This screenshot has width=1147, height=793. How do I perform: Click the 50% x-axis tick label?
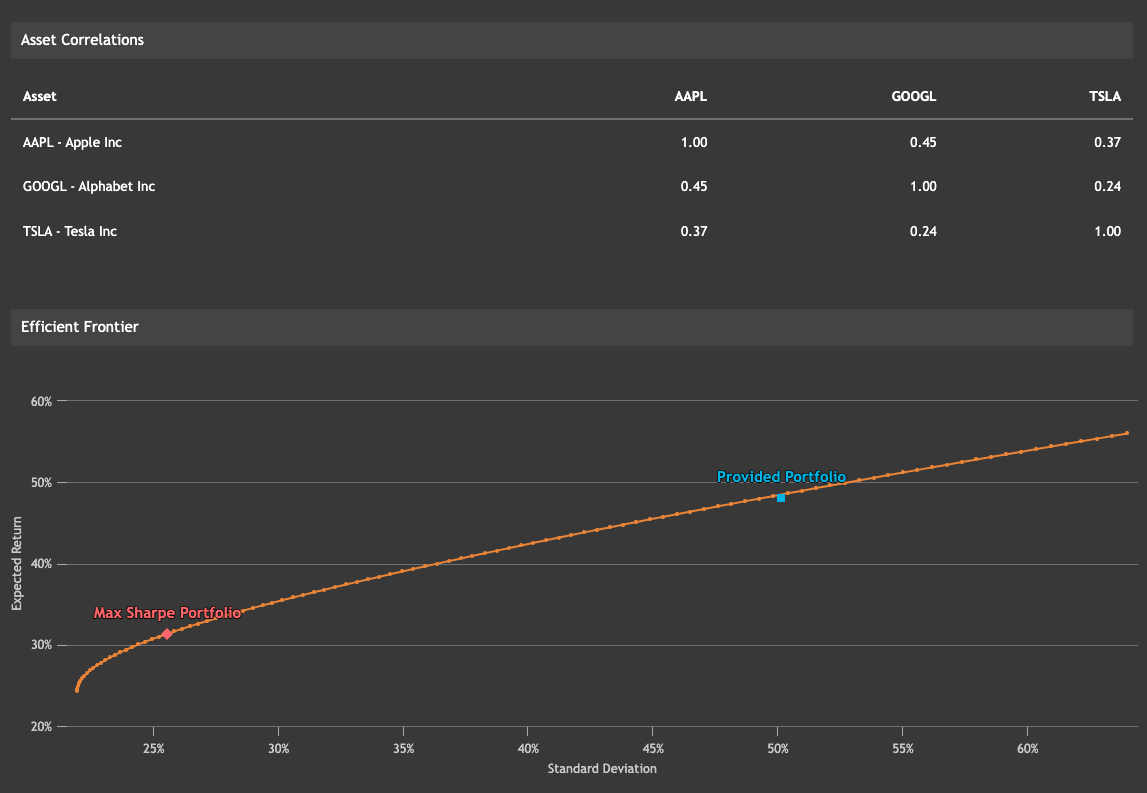tap(777, 747)
